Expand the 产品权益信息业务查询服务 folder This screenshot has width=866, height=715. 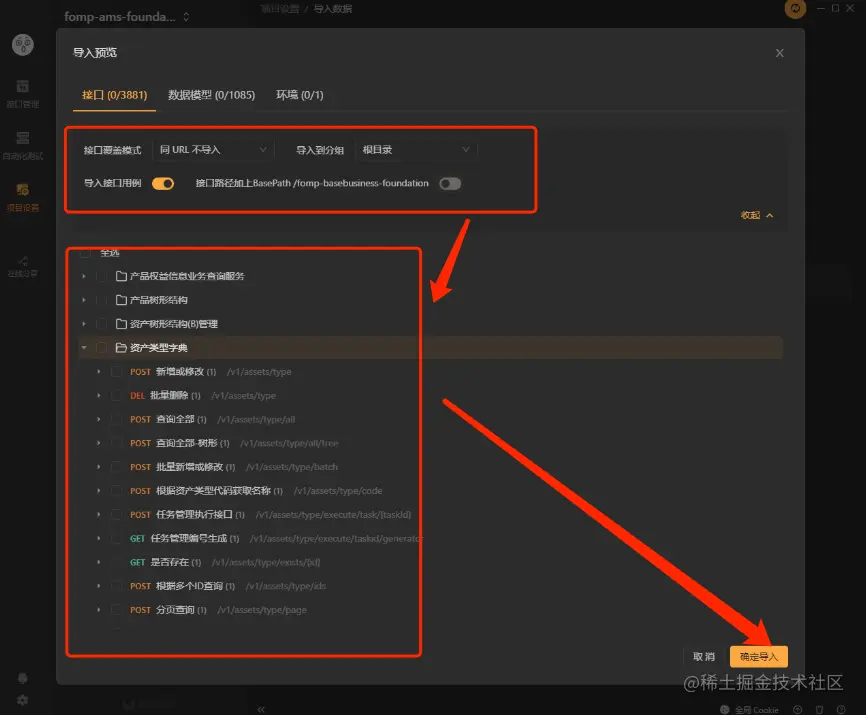click(x=84, y=276)
